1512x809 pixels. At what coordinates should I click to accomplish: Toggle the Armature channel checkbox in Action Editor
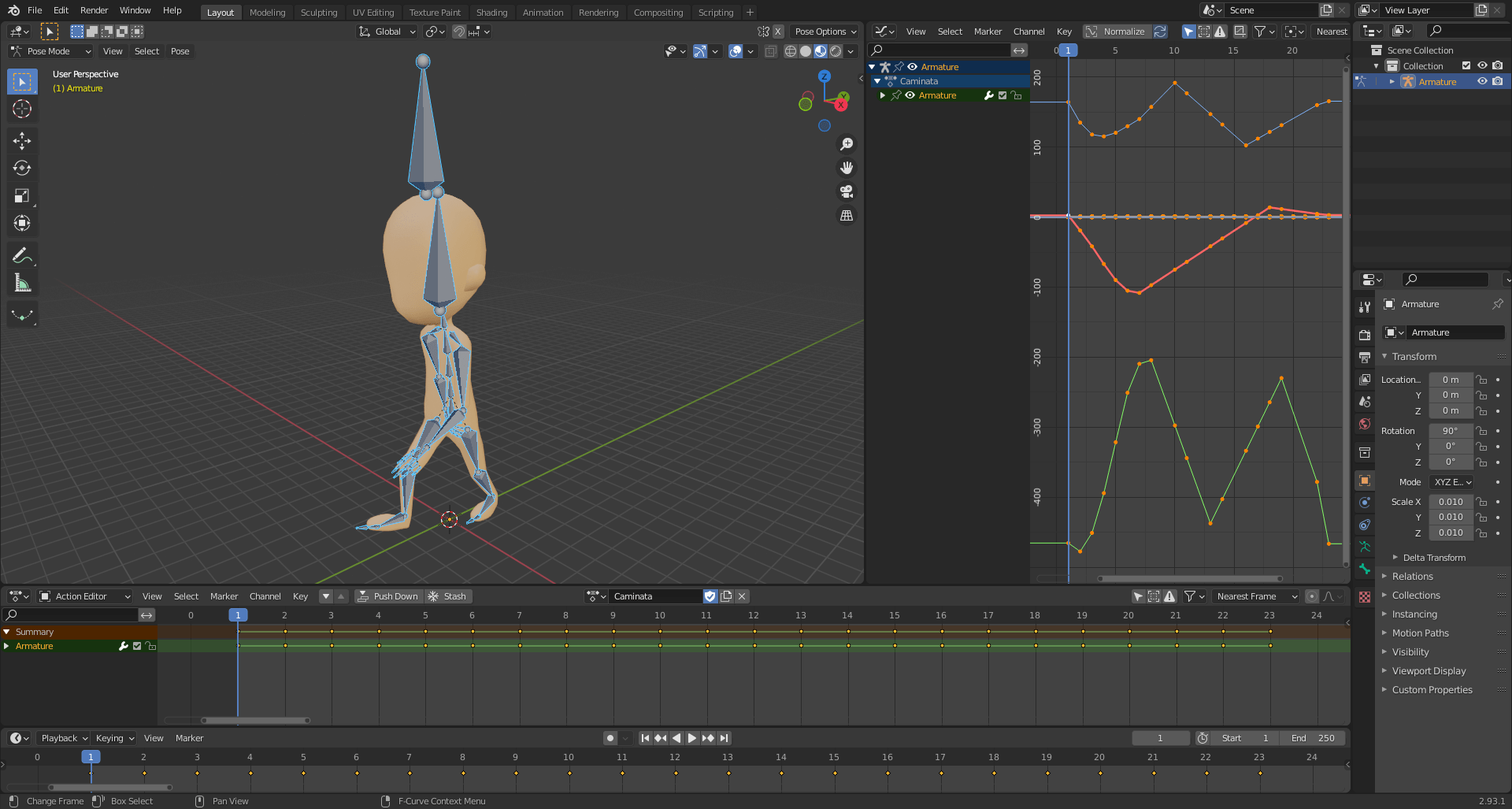click(137, 646)
